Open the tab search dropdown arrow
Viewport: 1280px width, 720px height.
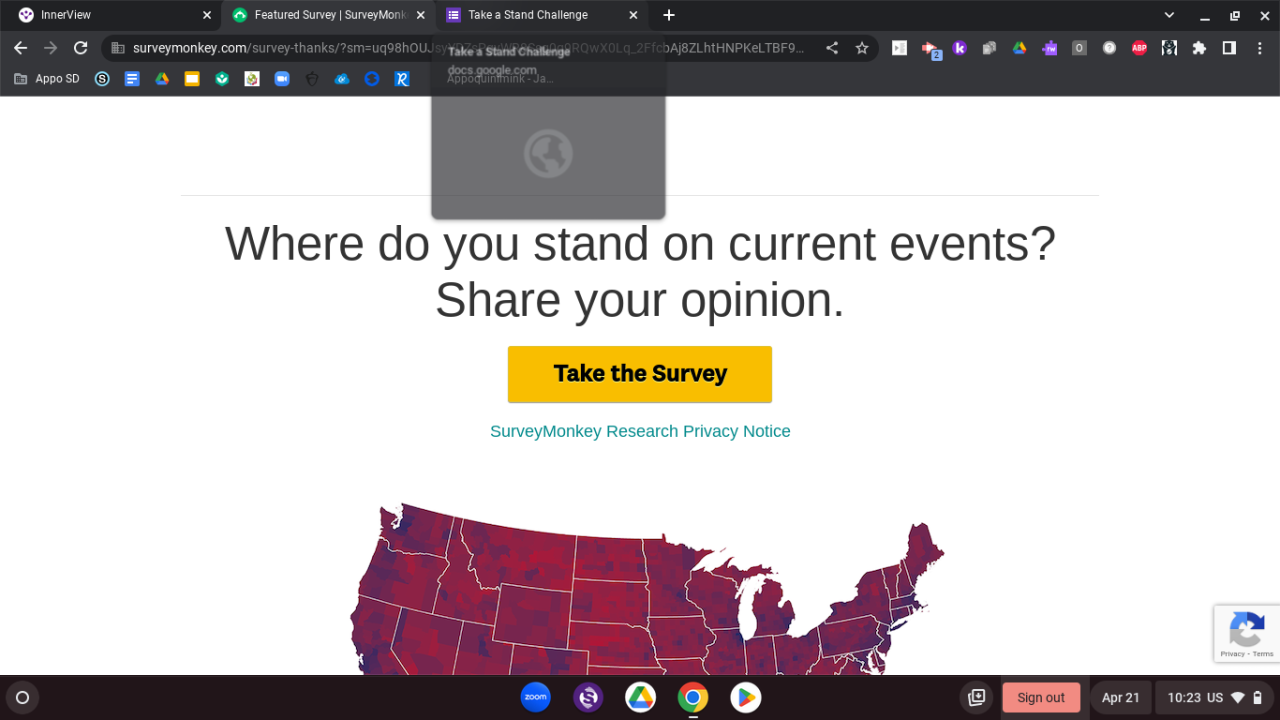(x=1169, y=15)
